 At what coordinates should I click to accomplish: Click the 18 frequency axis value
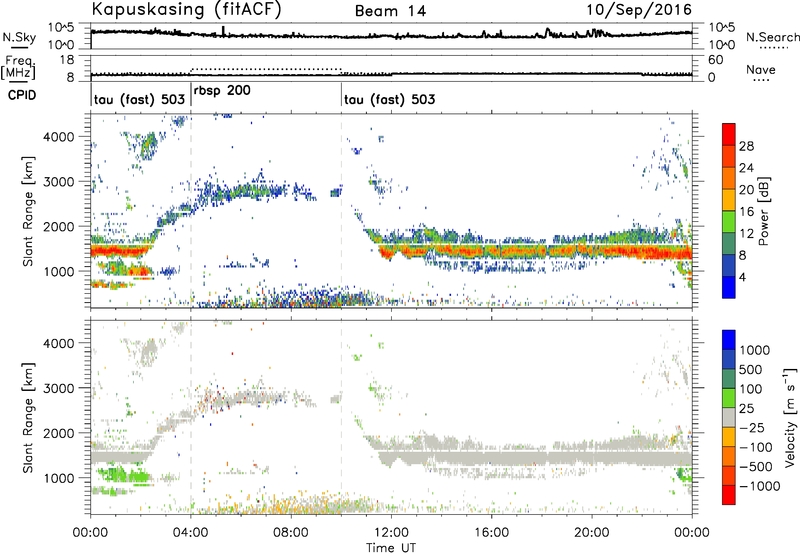tap(66, 60)
